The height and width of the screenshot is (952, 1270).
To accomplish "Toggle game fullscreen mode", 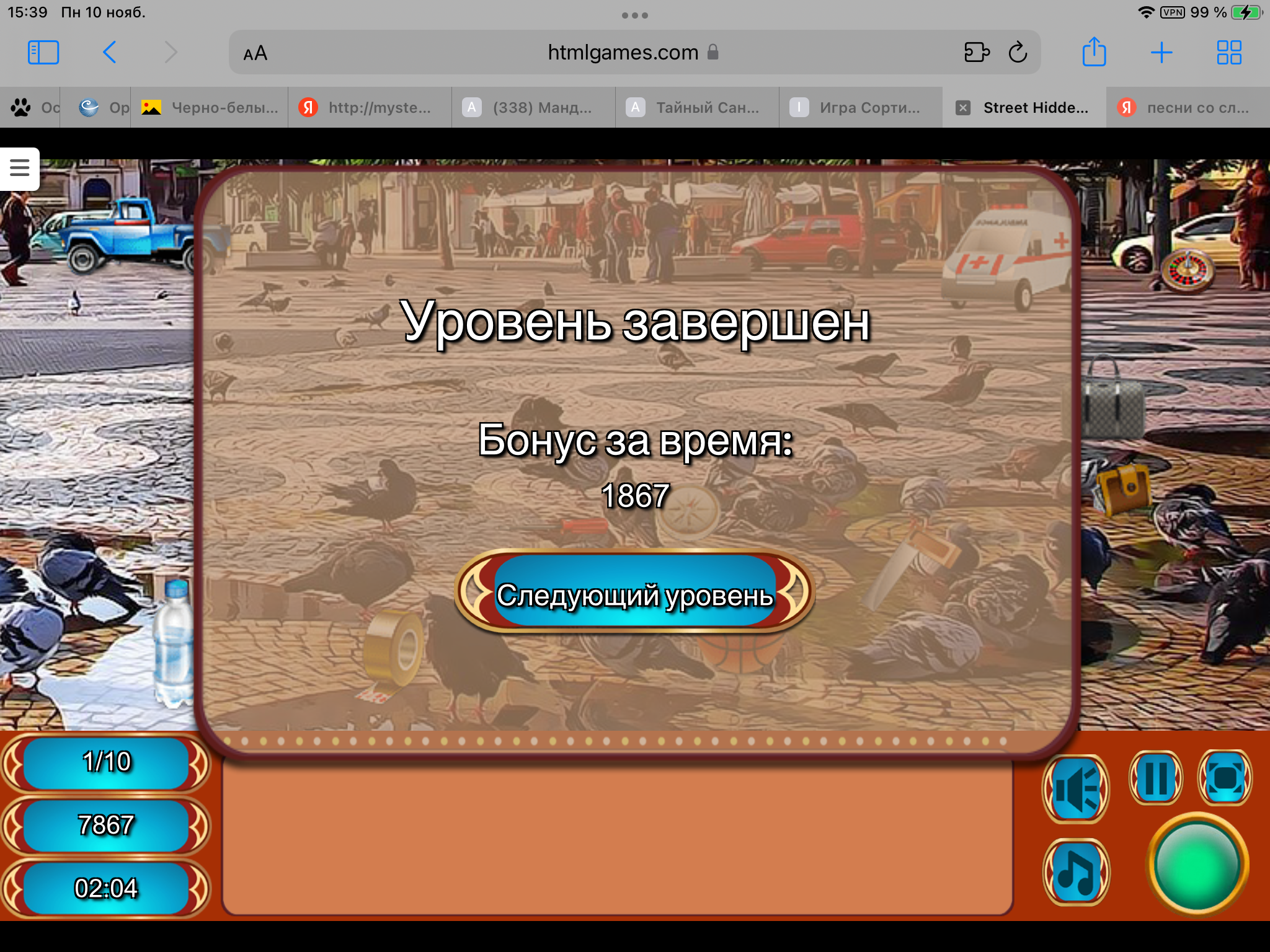I will pyautogui.click(x=1225, y=778).
